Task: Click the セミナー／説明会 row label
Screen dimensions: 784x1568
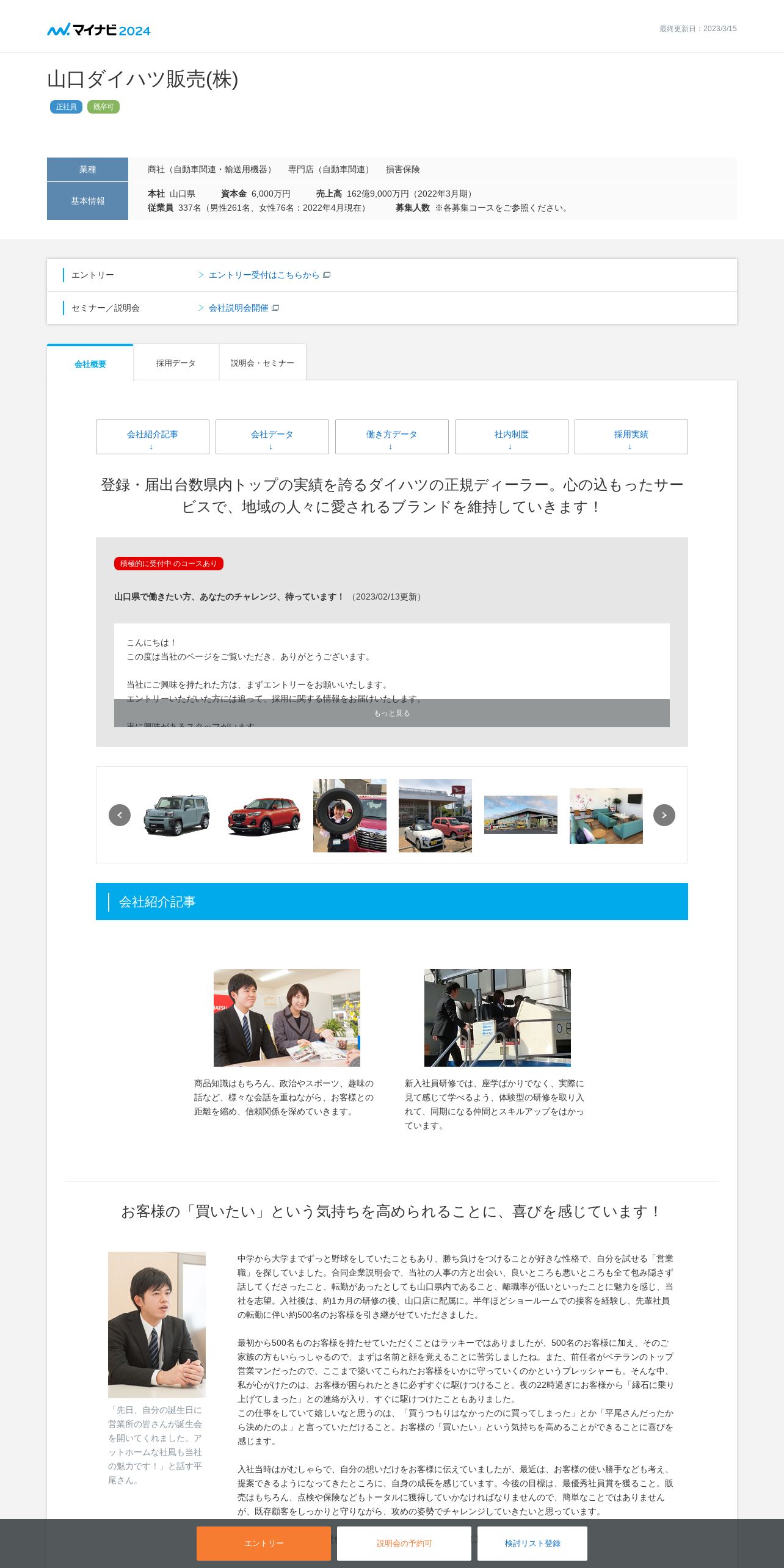Action: click(106, 308)
